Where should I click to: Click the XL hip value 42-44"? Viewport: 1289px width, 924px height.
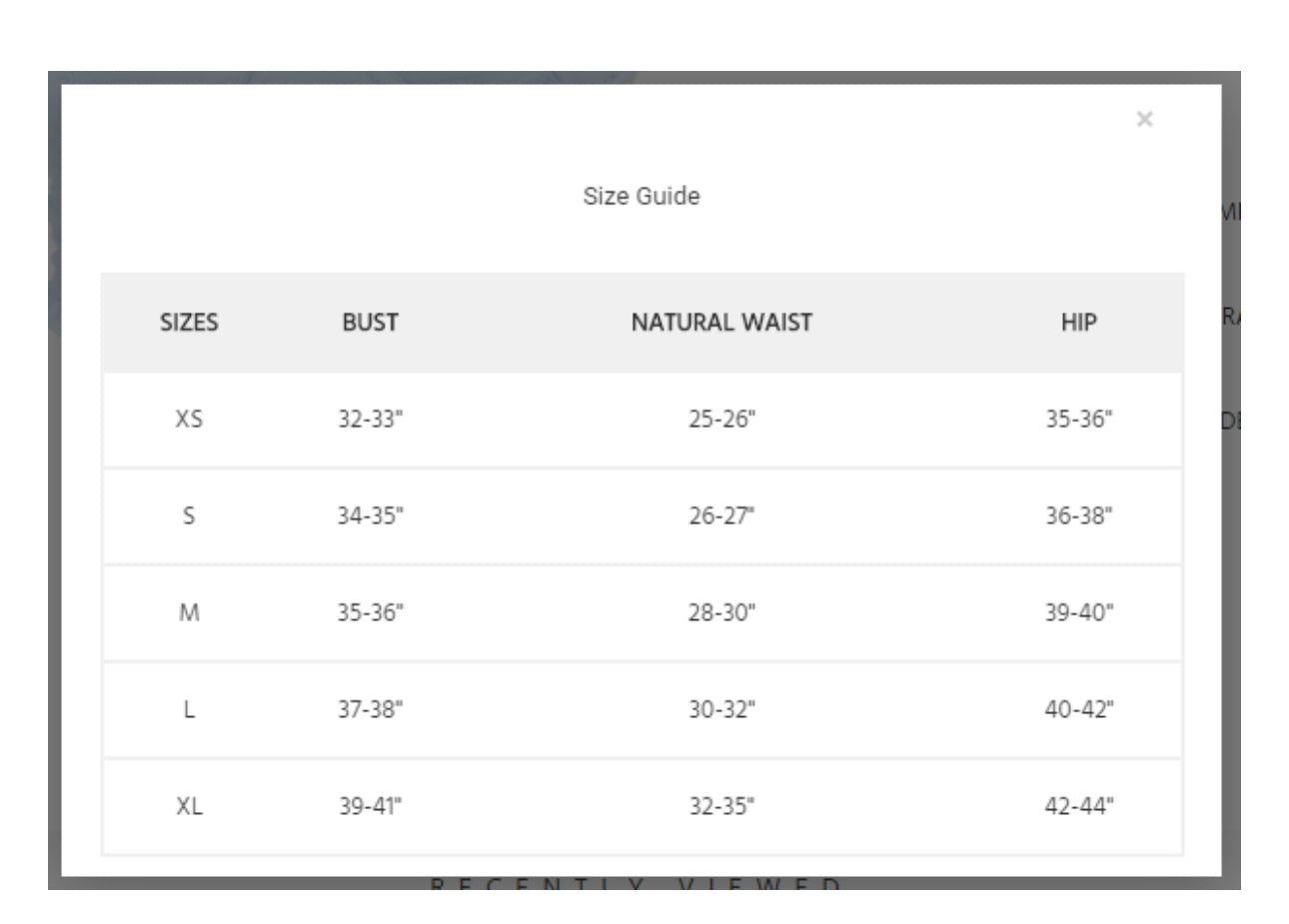1079,806
